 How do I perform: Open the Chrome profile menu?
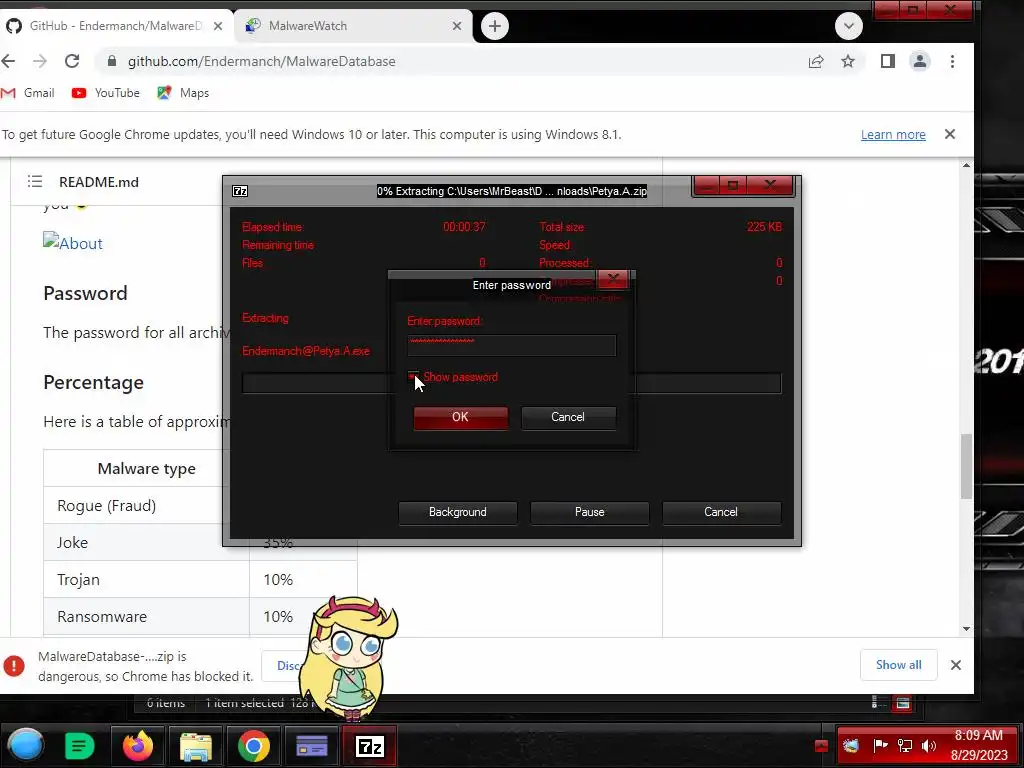pos(920,61)
